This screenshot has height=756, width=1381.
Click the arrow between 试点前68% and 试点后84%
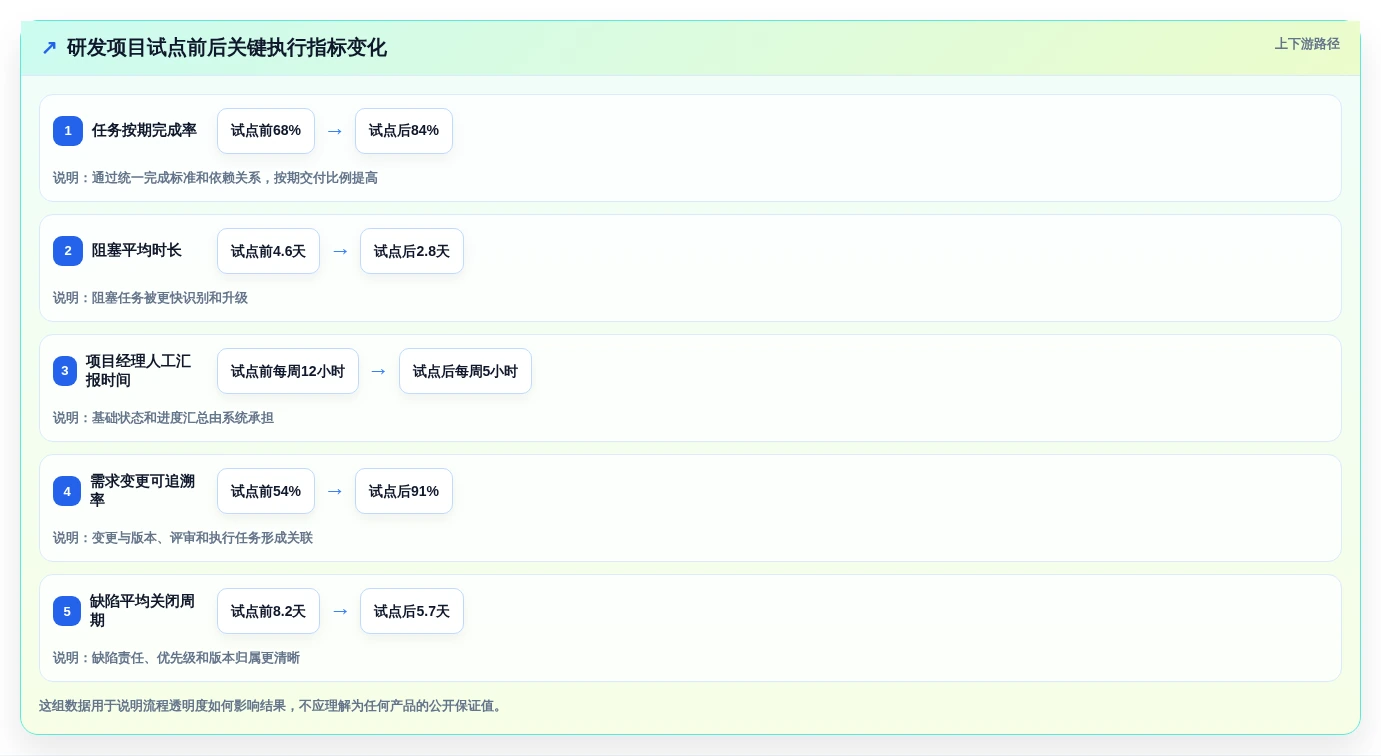click(x=335, y=131)
